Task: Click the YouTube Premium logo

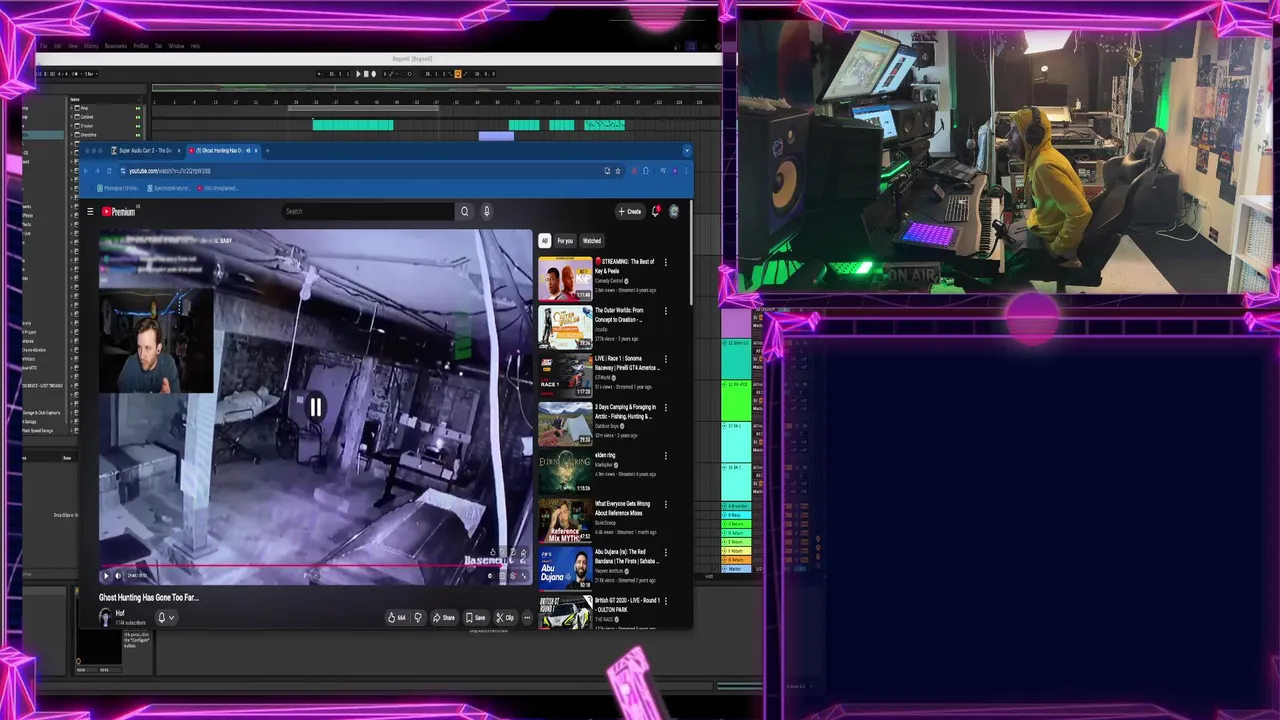Action: pos(118,211)
